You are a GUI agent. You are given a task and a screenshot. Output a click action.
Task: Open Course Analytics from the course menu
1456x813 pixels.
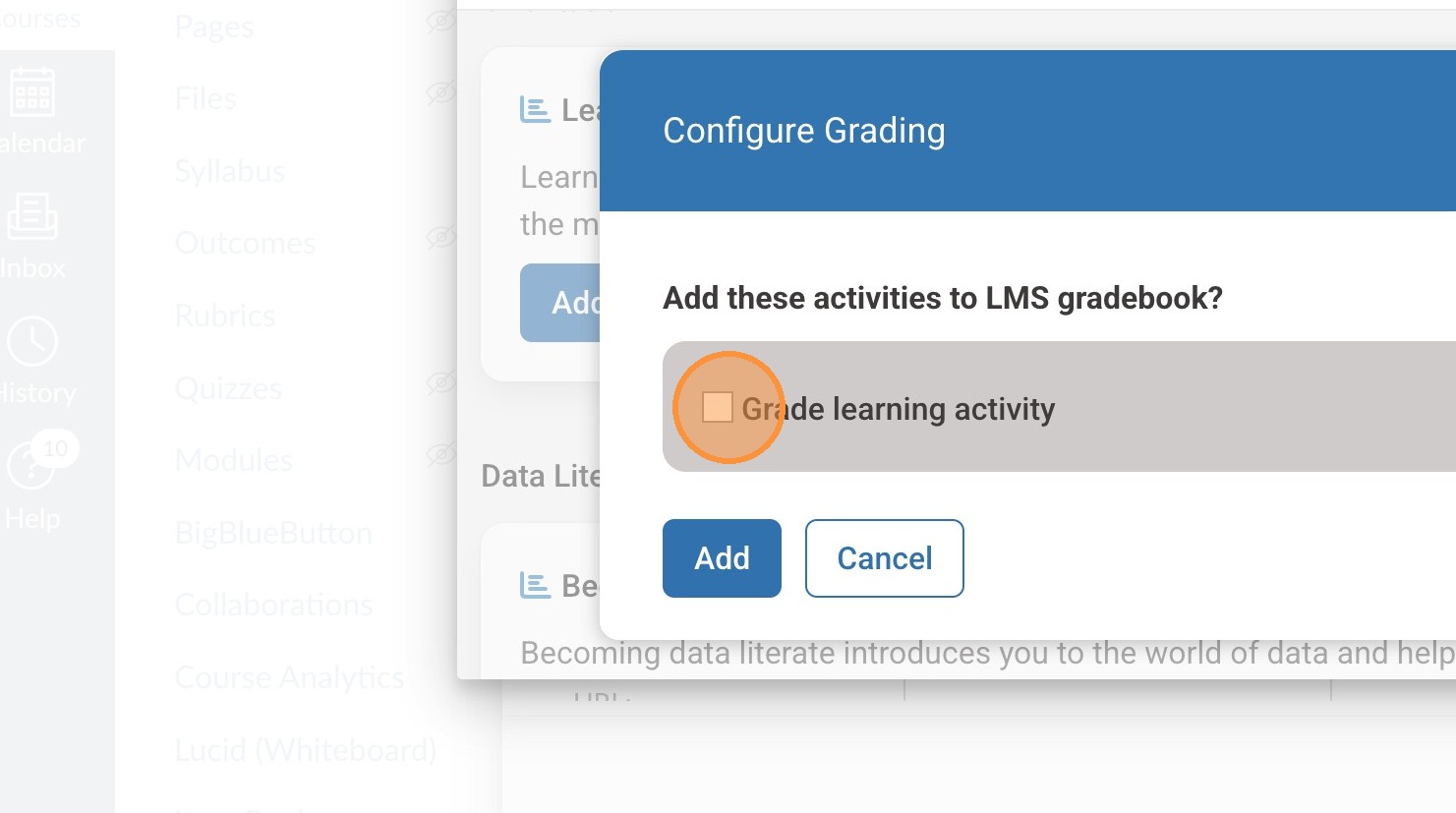tap(289, 677)
